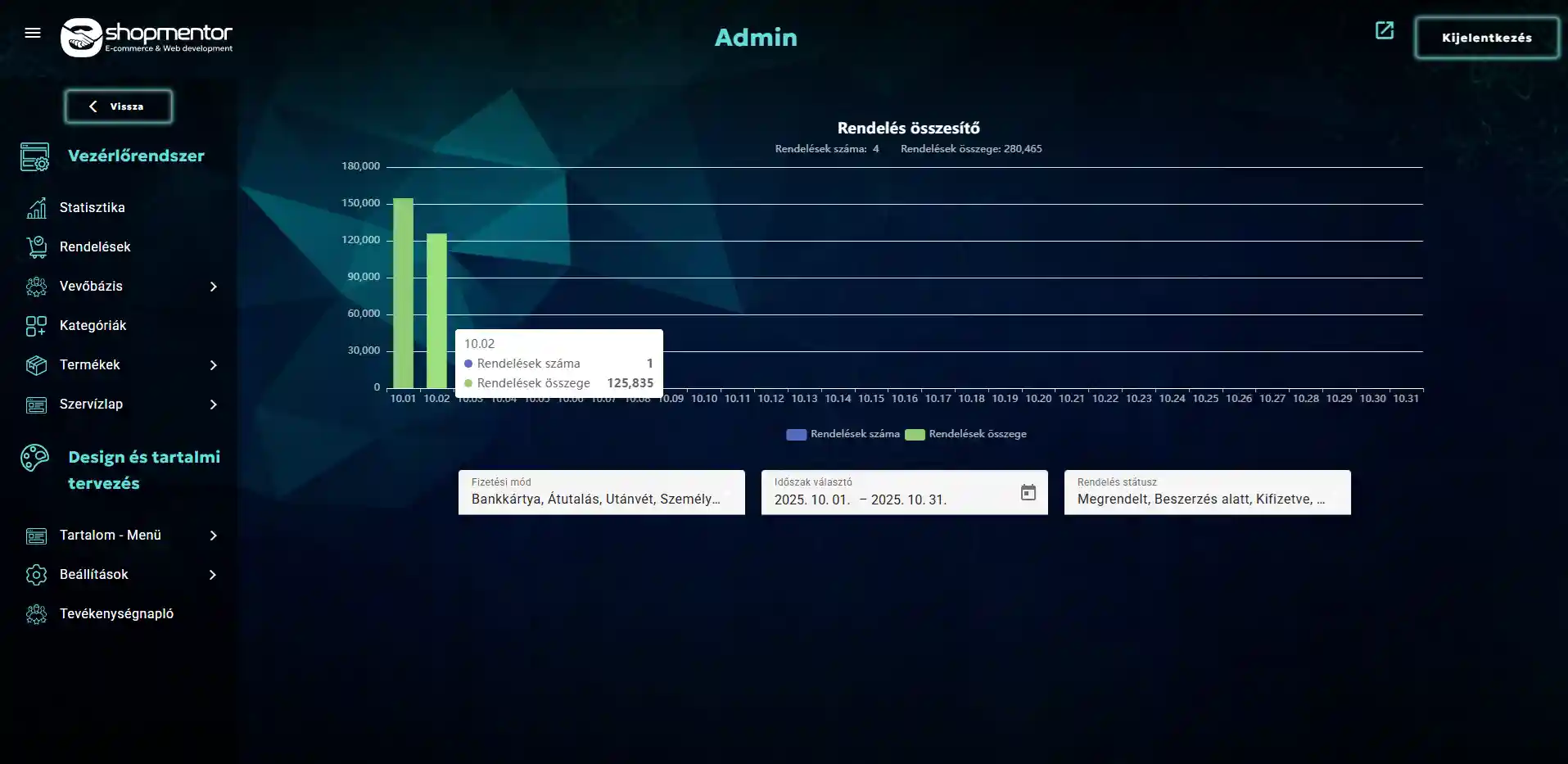
Task: Click the Rendelések cart icon
Action: point(36,247)
